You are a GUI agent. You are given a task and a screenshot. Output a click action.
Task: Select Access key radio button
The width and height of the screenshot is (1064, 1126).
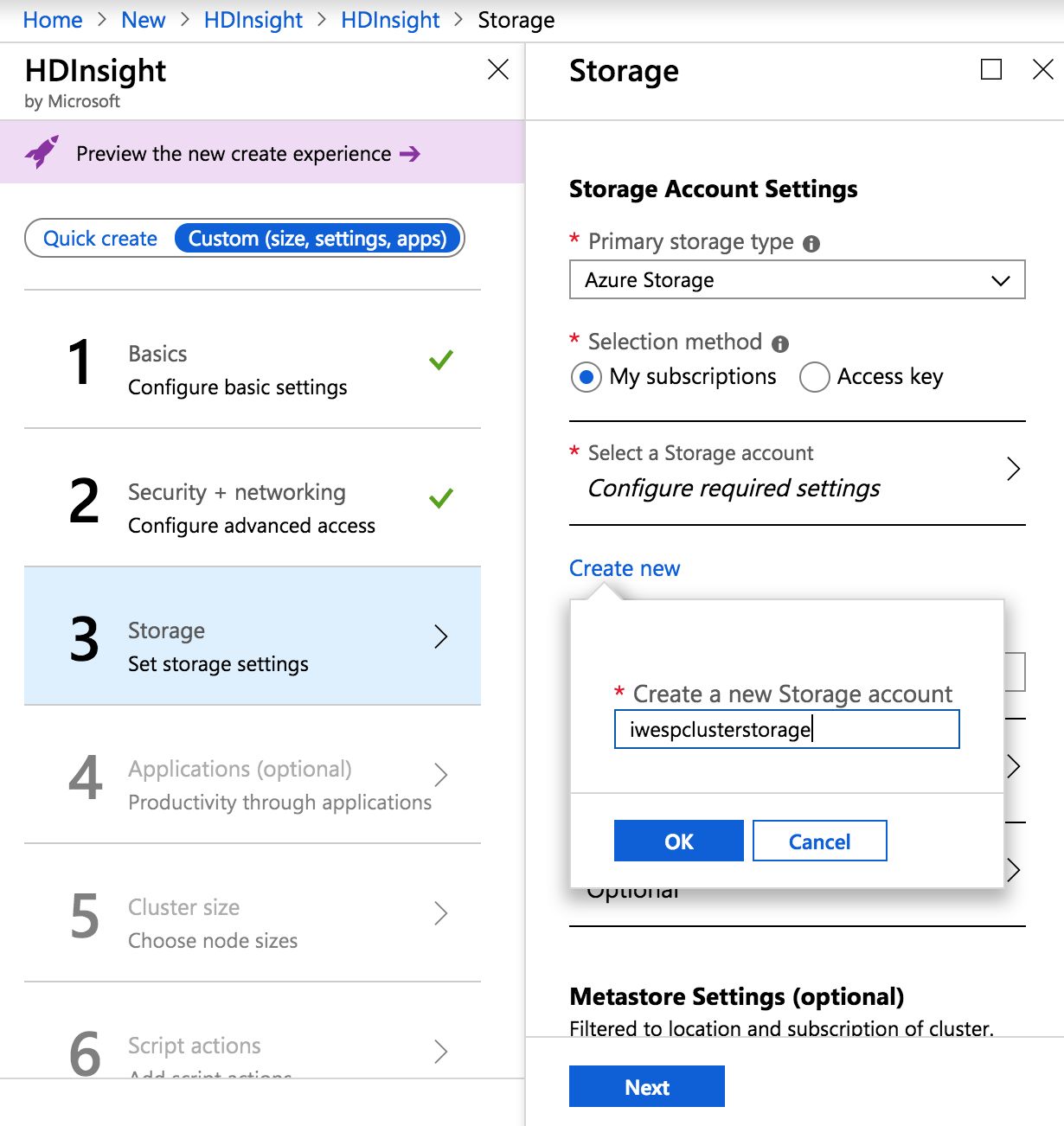click(x=814, y=377)
